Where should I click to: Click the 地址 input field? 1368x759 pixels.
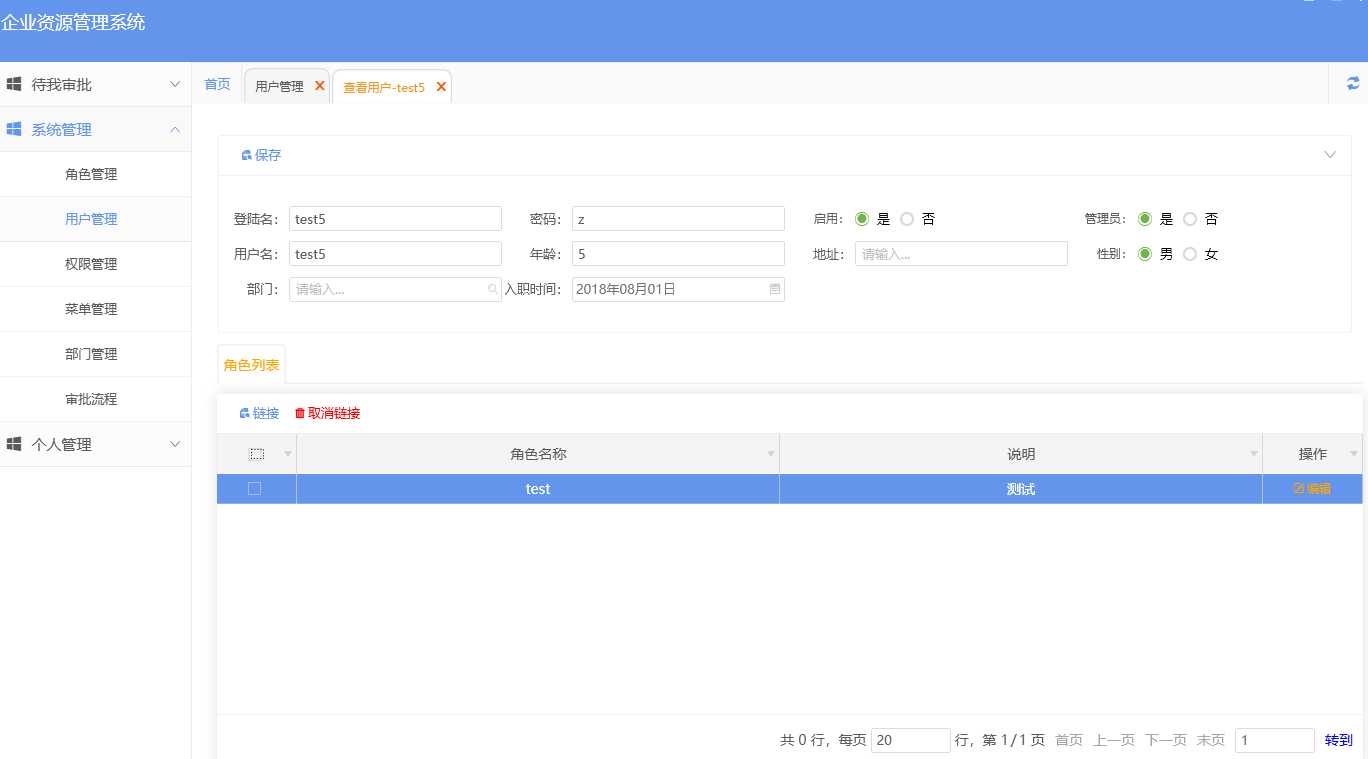pyautogui.click(x=961, y=254)
